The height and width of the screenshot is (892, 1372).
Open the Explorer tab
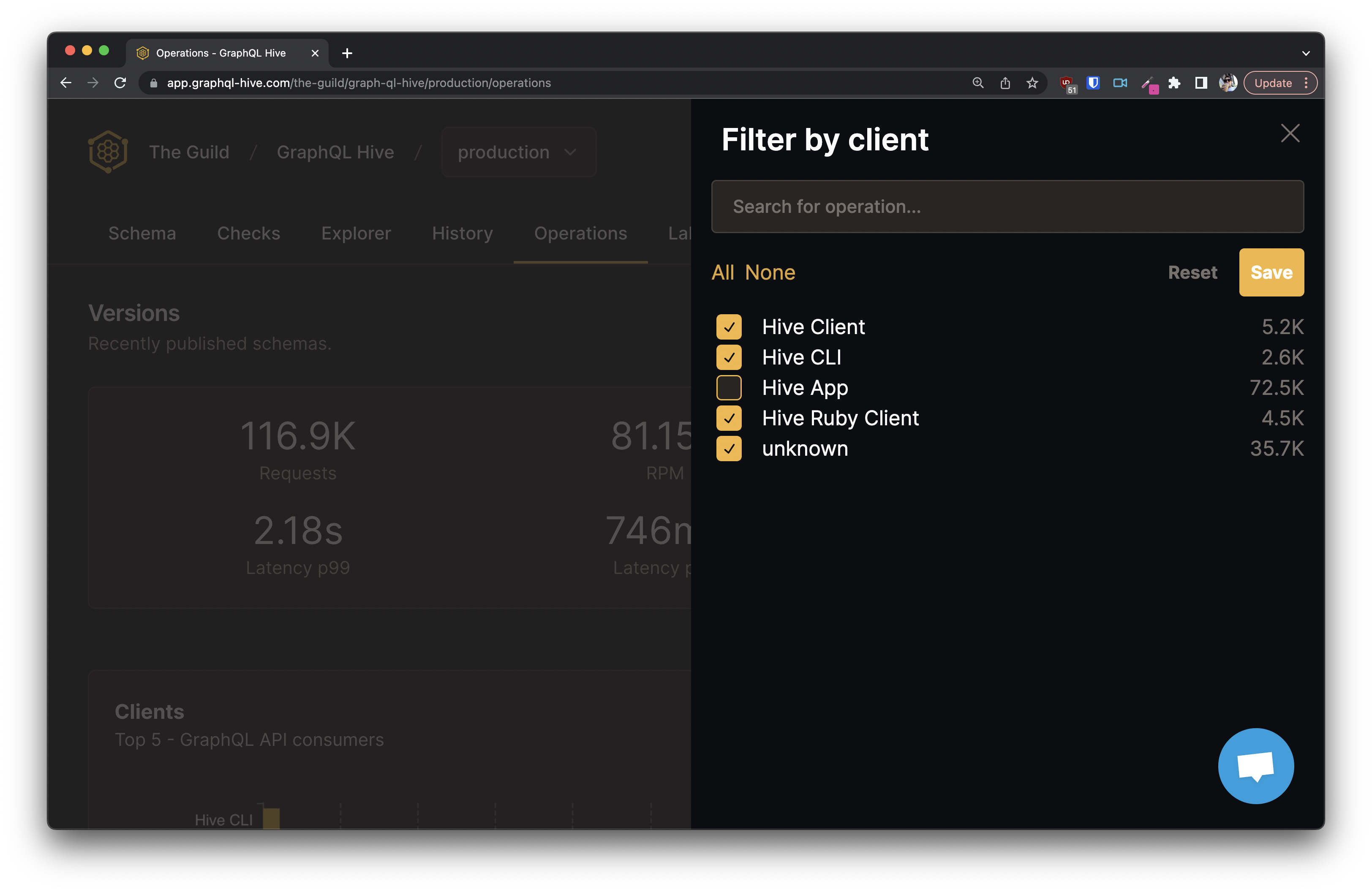tap(356, 233)
